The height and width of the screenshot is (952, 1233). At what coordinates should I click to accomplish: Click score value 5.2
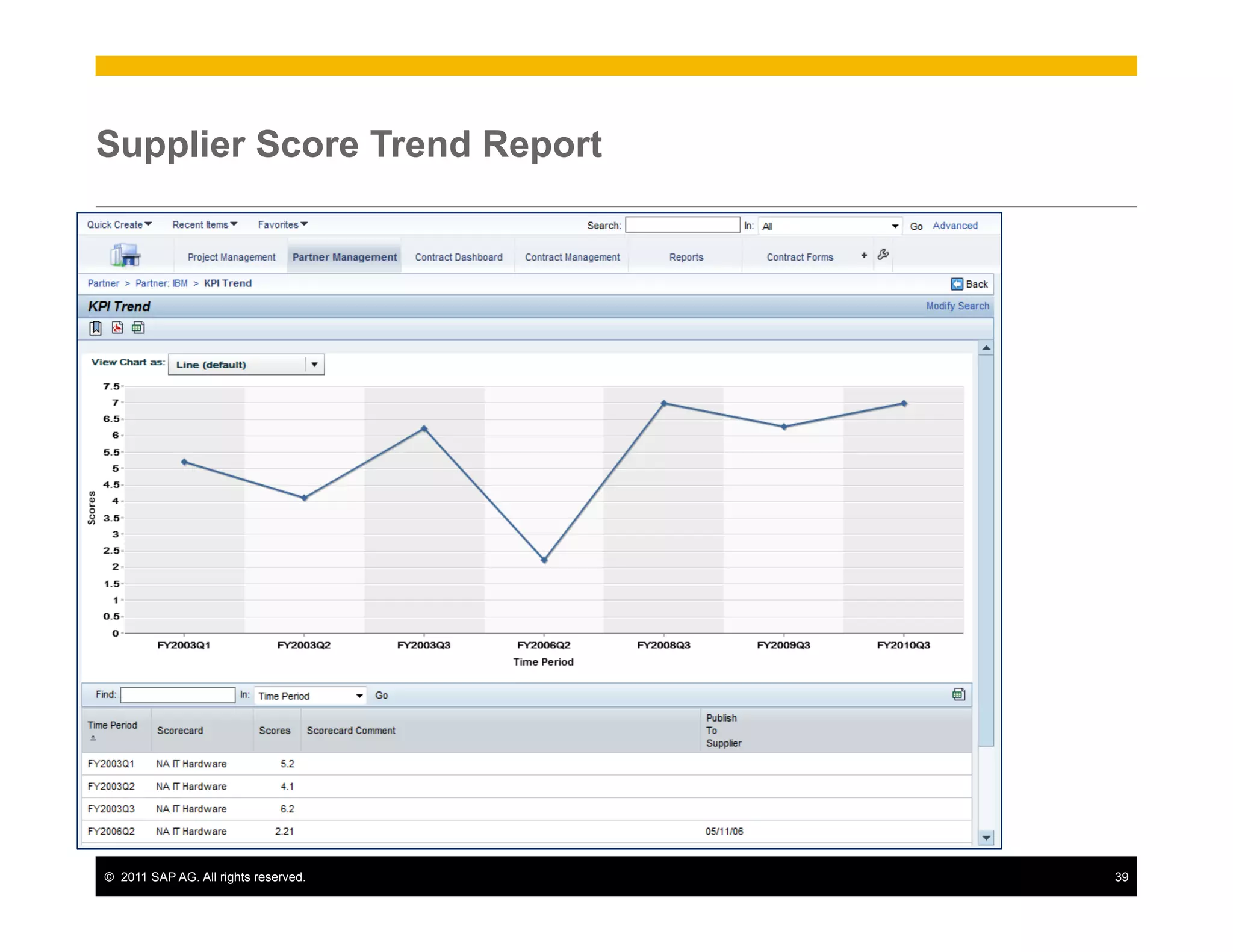click(x=287, y=764)
